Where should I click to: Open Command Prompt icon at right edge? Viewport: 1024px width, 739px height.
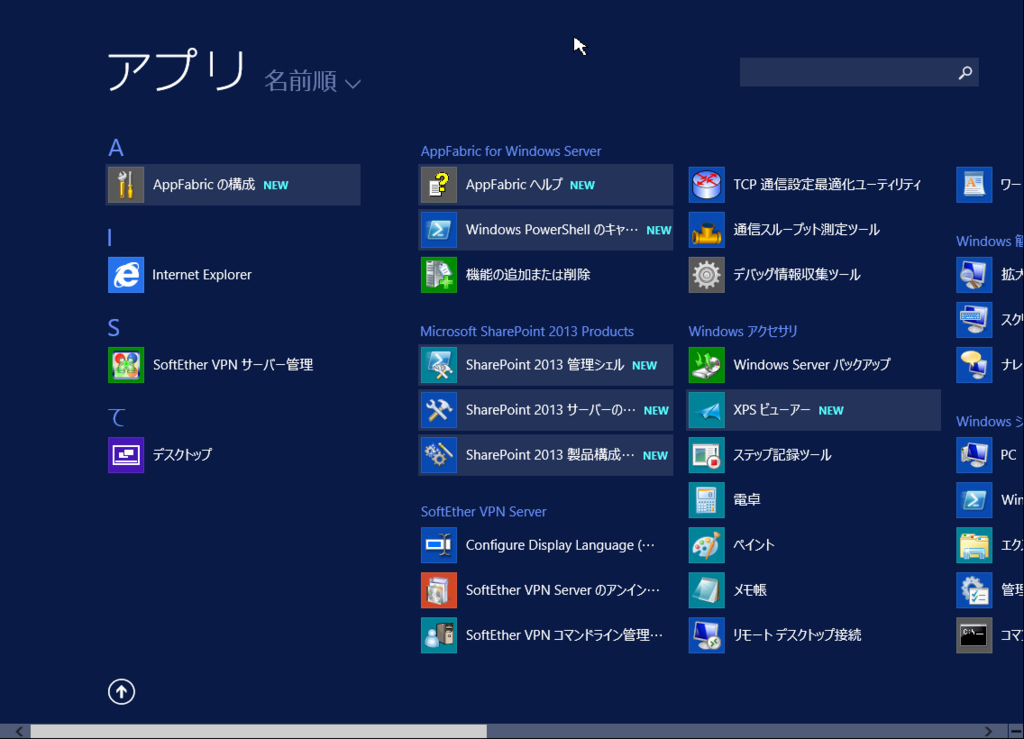point(974,635)
